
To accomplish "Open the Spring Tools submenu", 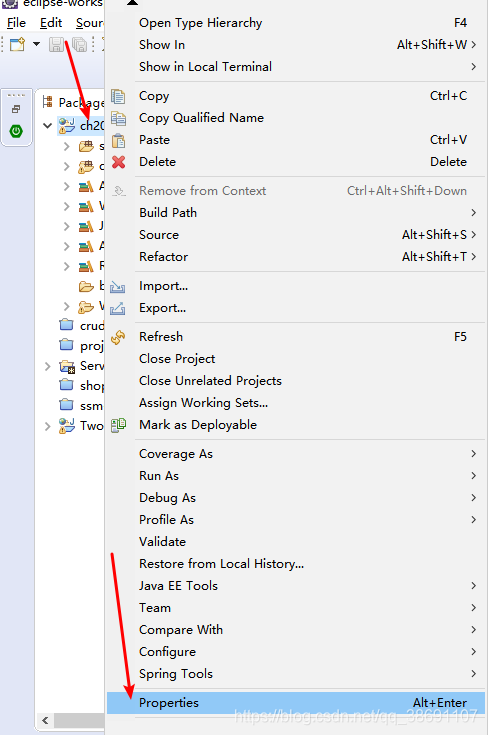I will [x=296, y=674].
